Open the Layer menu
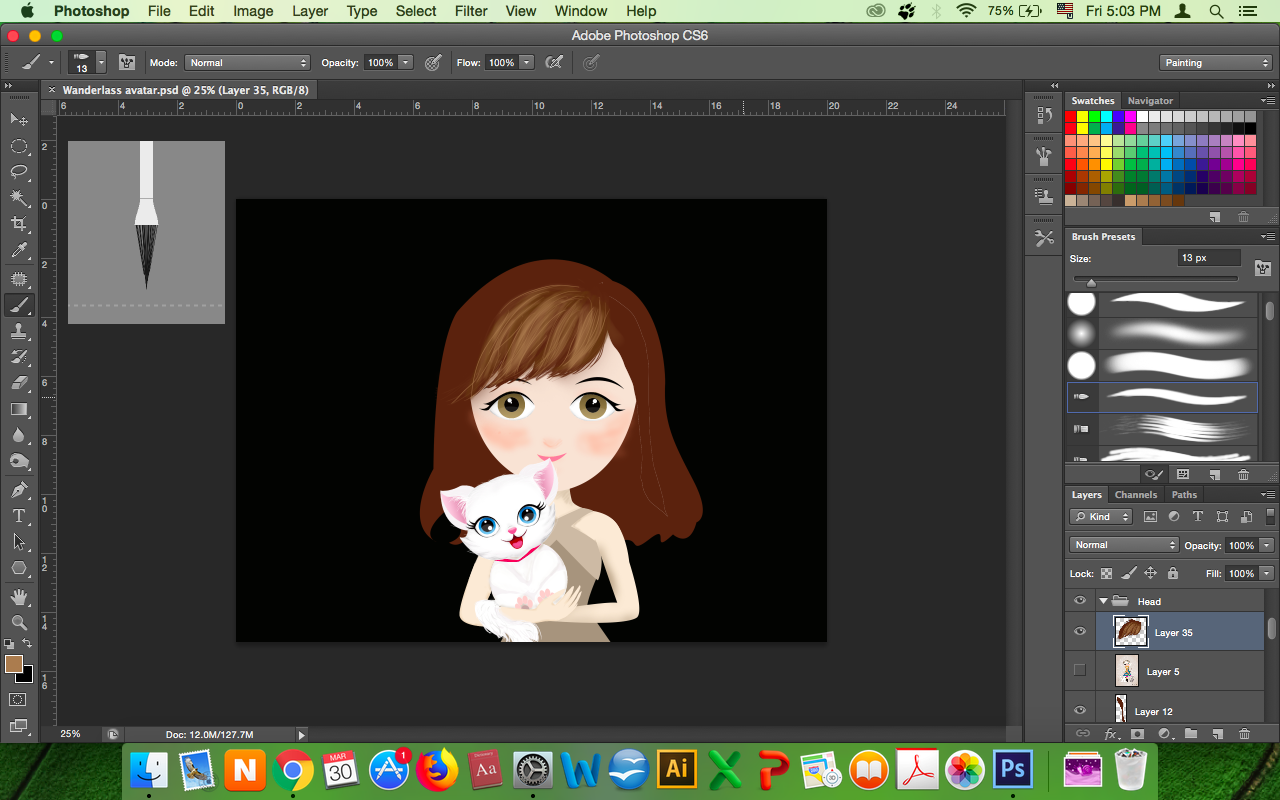Image resolution: width=1280 pixels, height=800 pixels. pyautogui.click(x=310, y=11)
